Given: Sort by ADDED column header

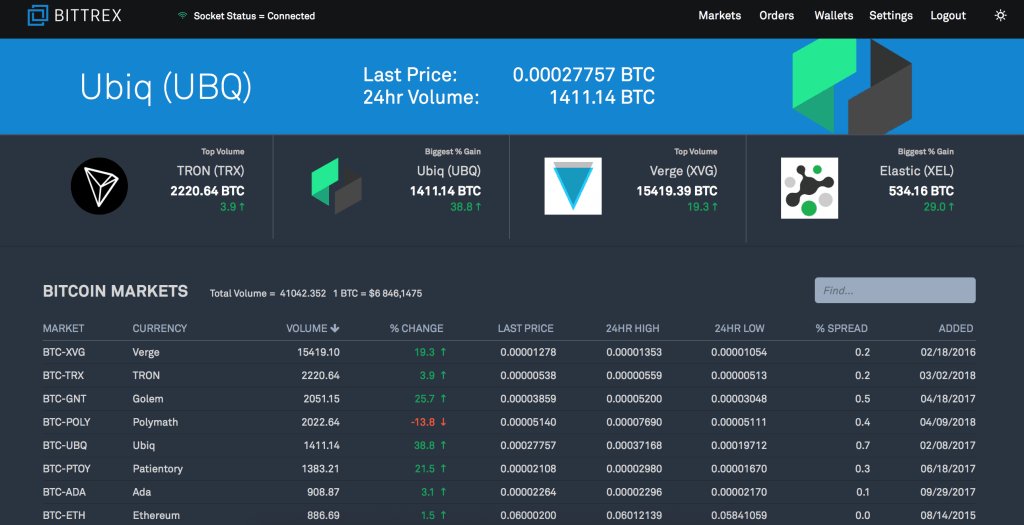Looking at the screenshot, I should (x=956, y=328).
